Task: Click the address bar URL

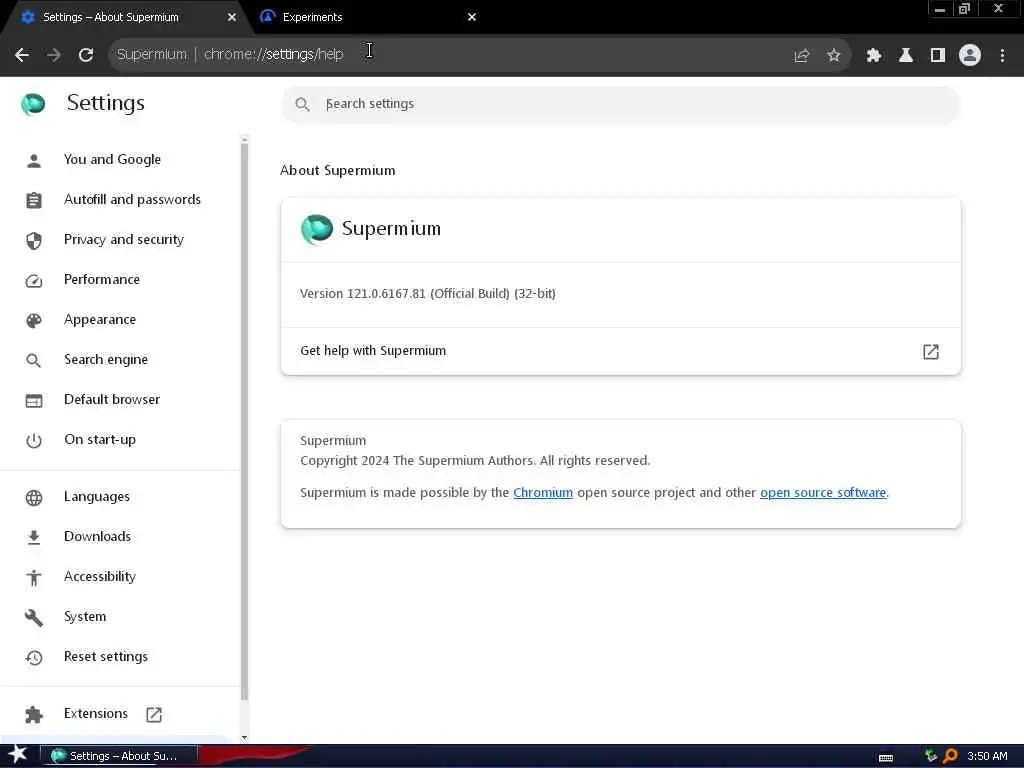Action: 274,54
